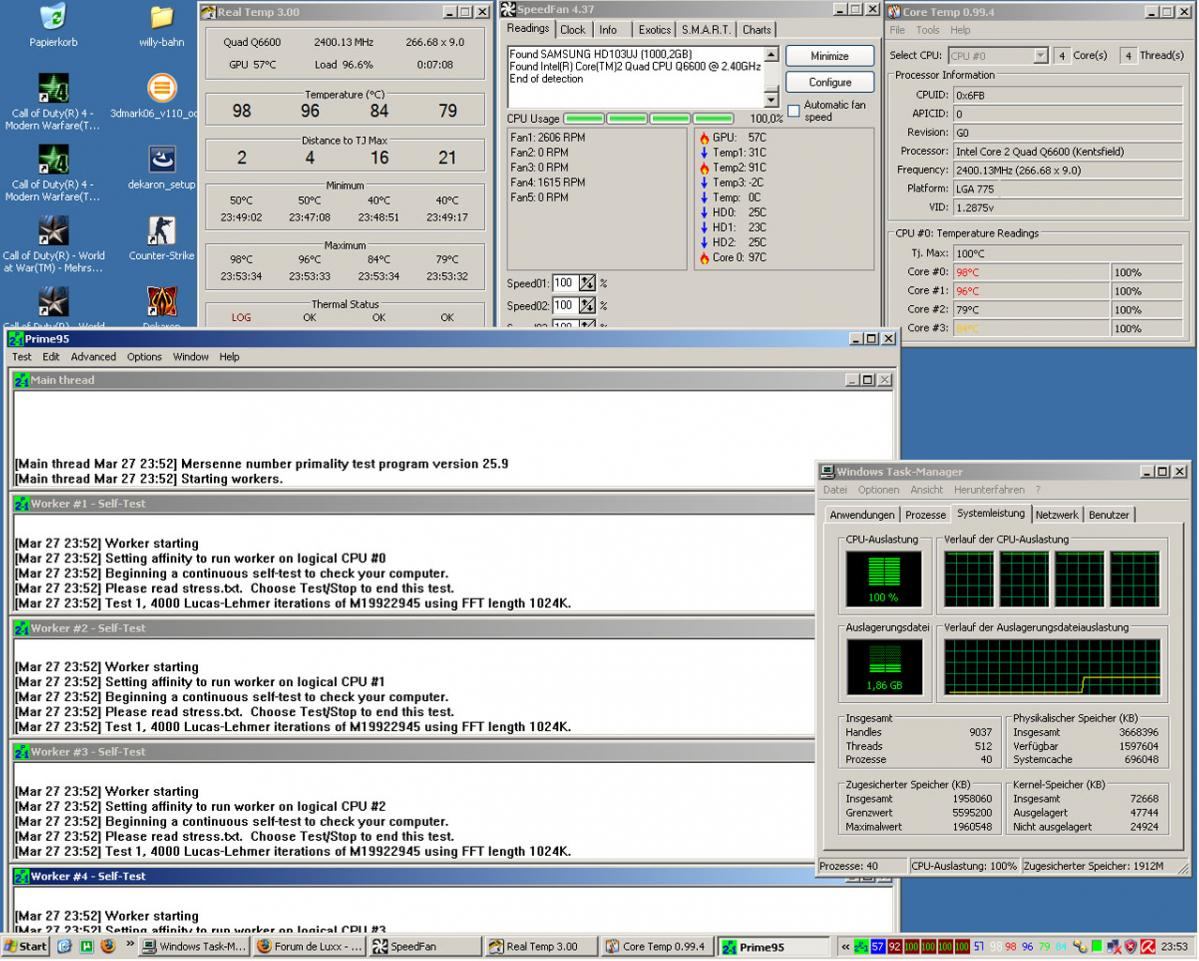Expand the quick launch overflow chevron
The height and width of the screenshot is (961, 1199).
[x=130, y=945]
